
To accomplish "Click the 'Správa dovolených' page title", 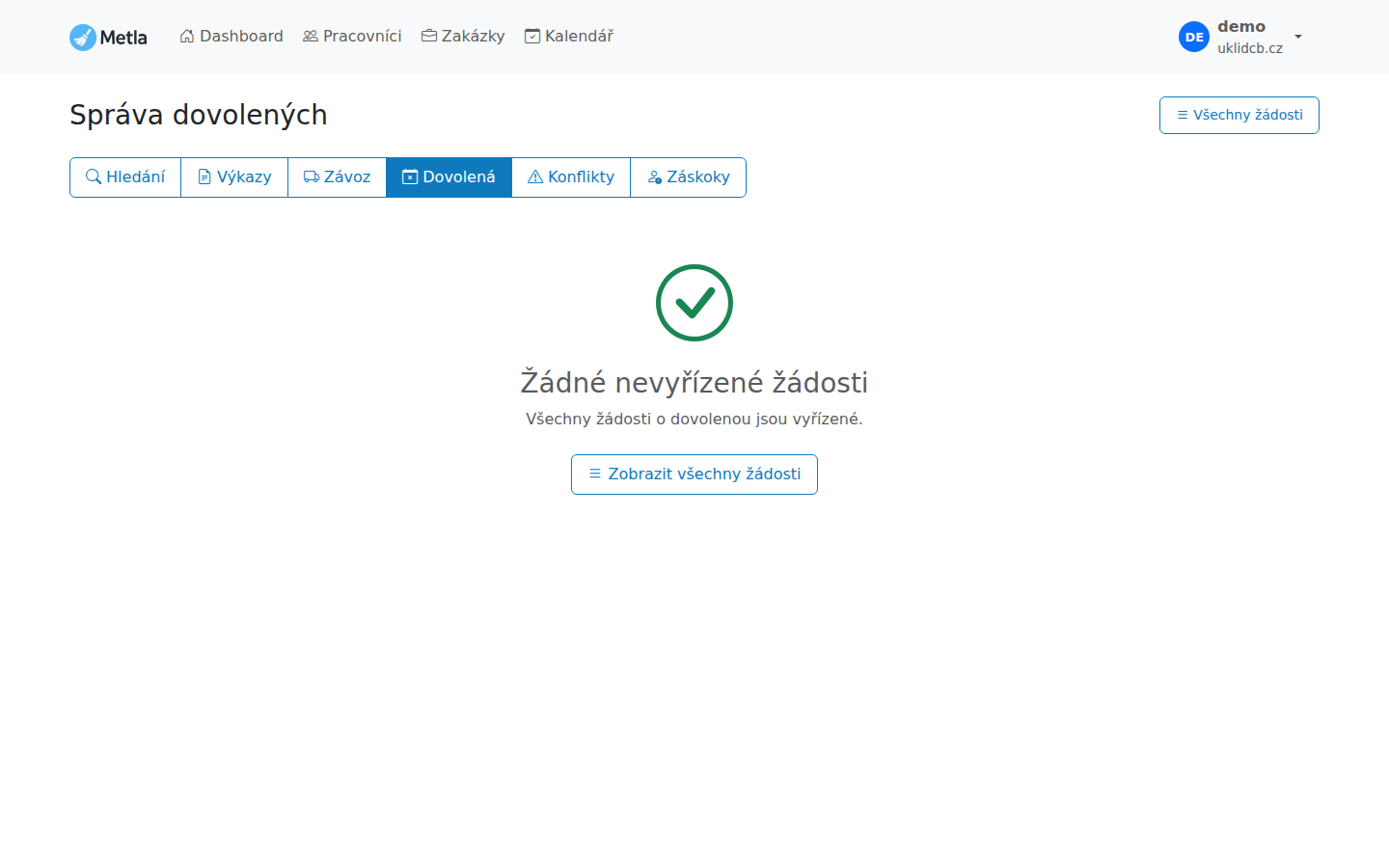I will 199,115.
